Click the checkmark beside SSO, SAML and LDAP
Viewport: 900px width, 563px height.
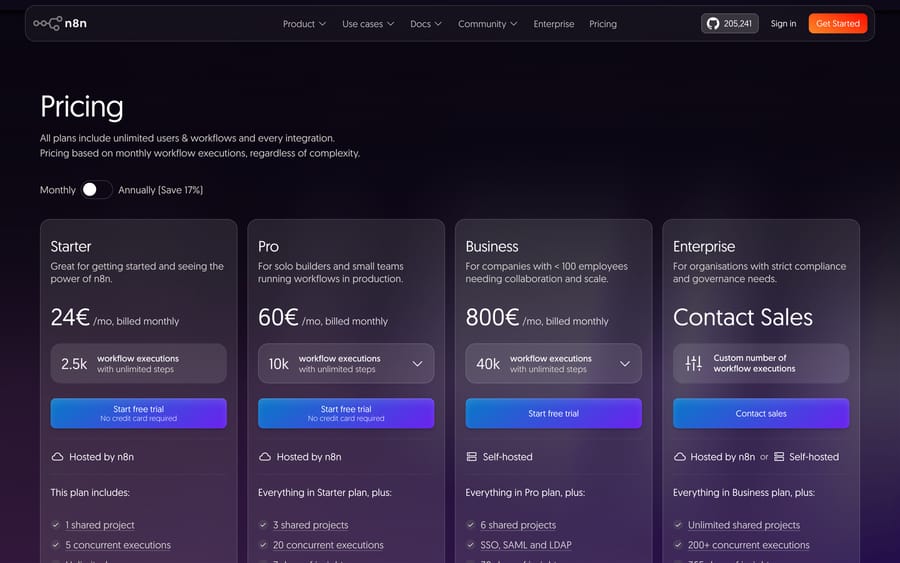click(471, 545)
